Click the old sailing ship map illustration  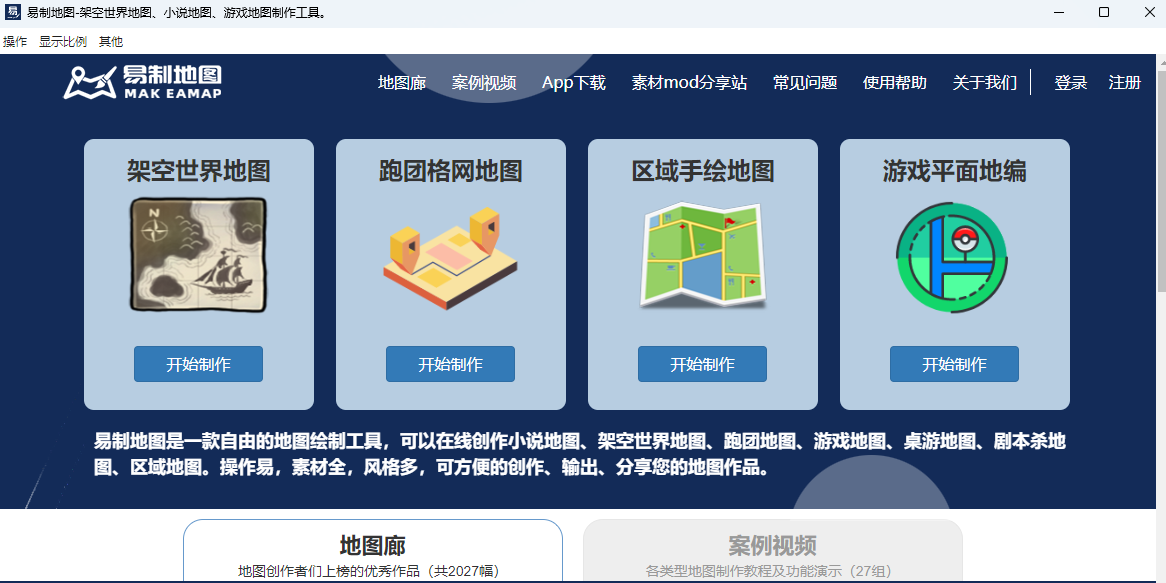click(x=198, y=255)
